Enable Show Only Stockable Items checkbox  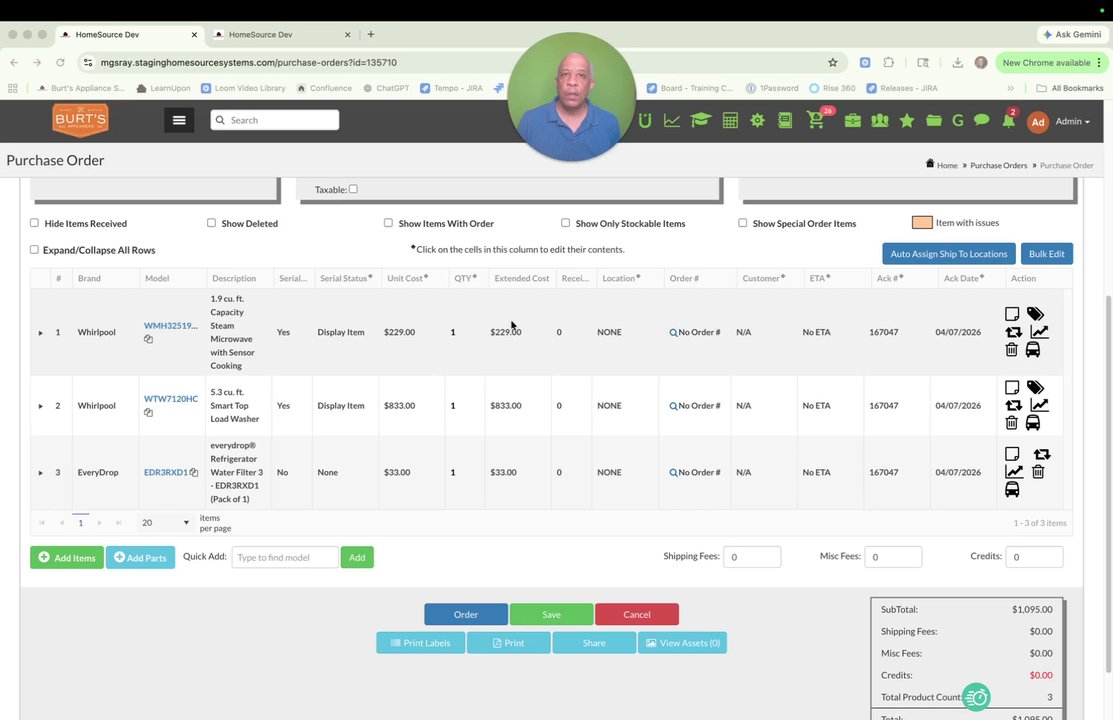[x=565, y=223]
